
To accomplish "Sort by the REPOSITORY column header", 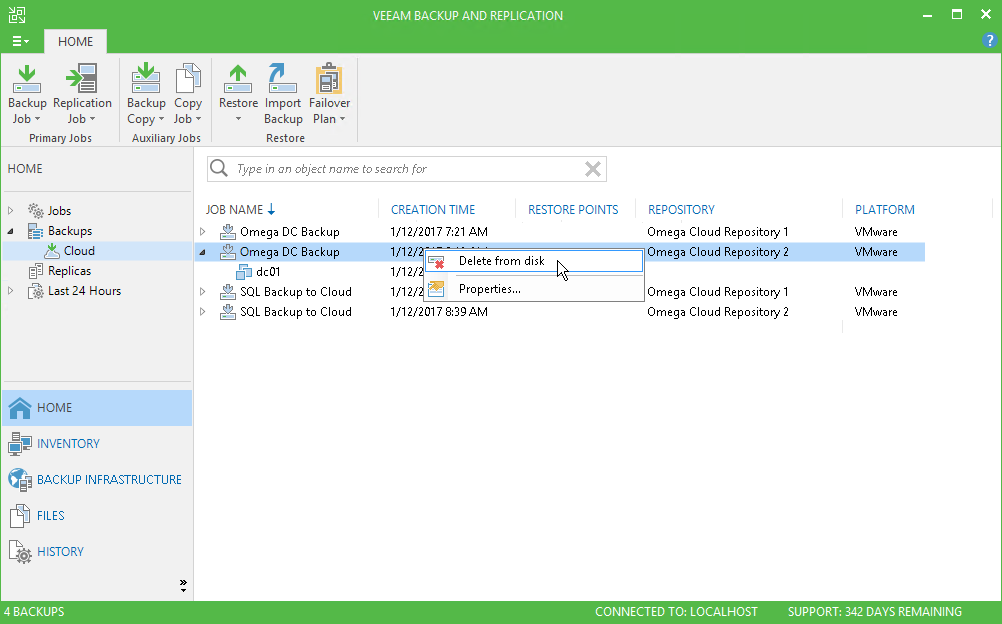I will coord(681,210).
